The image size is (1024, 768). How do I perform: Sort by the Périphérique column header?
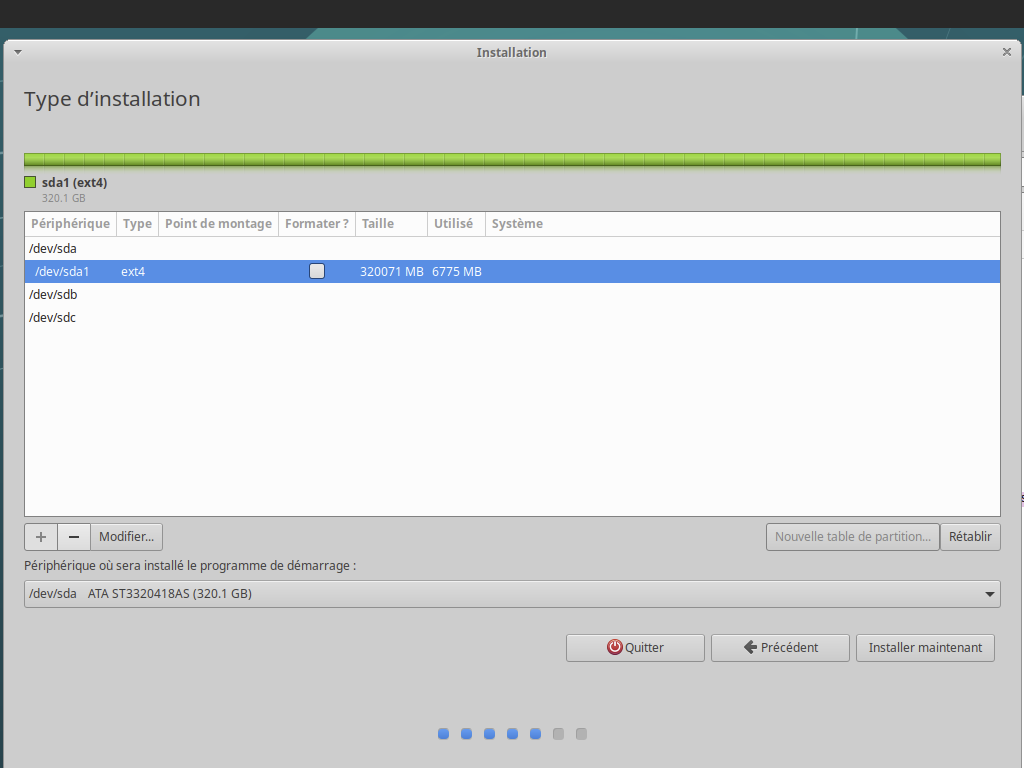pos(70,224)
